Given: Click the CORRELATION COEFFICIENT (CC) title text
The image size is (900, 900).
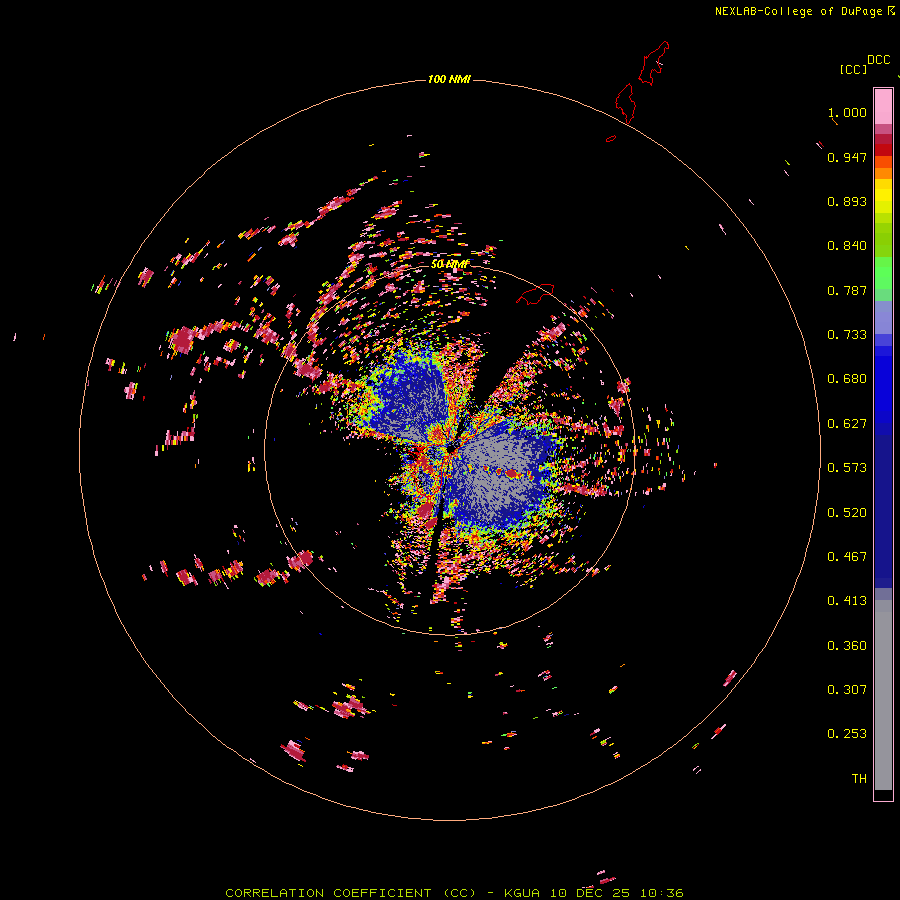Looking at the screenshot, I should pos(350,893).
